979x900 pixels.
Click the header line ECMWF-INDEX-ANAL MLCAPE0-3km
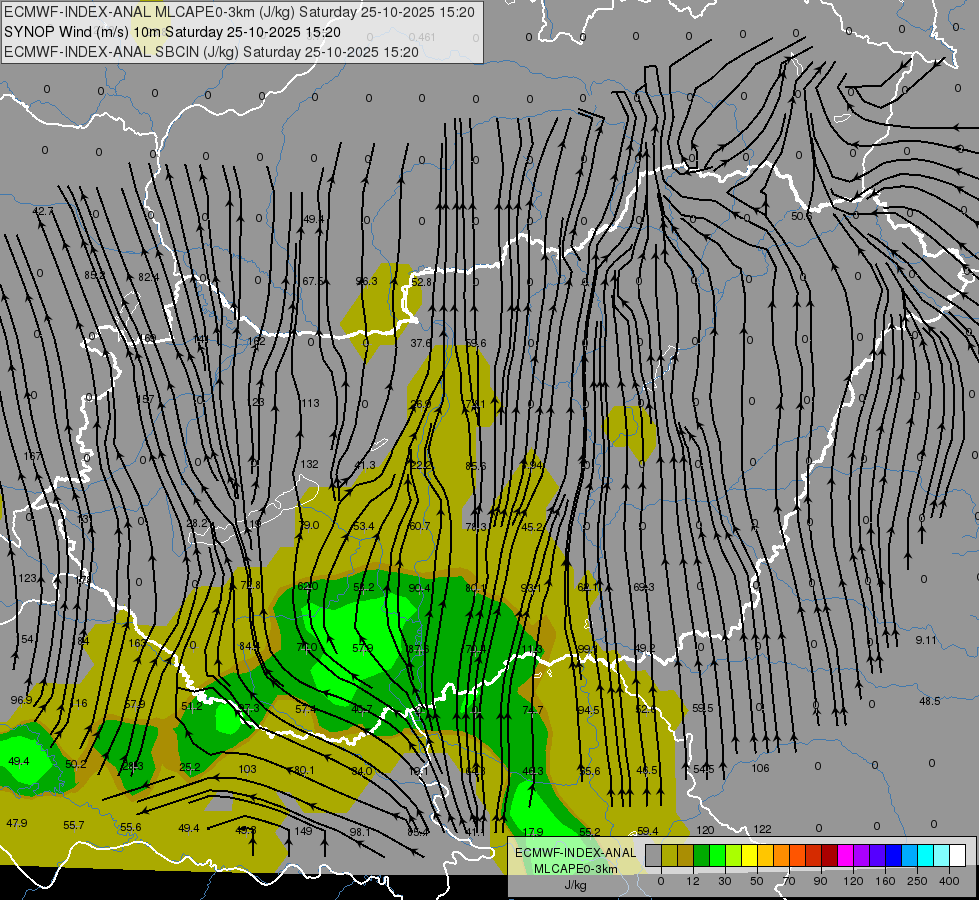pyautogui.click(x=240, y=12)
